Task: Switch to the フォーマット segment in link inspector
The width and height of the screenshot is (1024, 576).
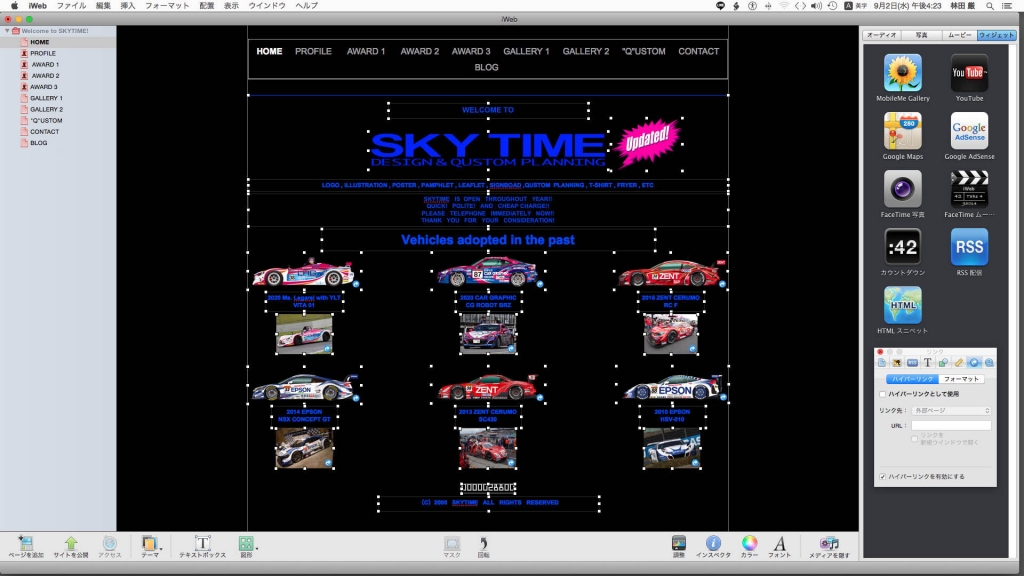Action: 962,379
